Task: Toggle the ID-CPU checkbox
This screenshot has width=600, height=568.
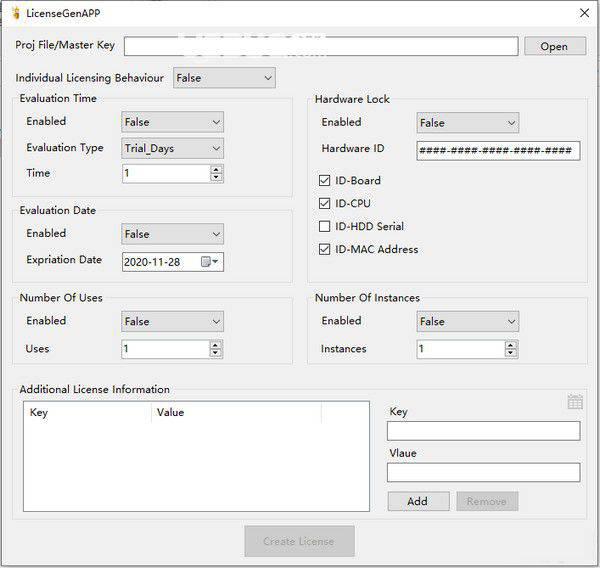Action: click(x=324, y=203)
